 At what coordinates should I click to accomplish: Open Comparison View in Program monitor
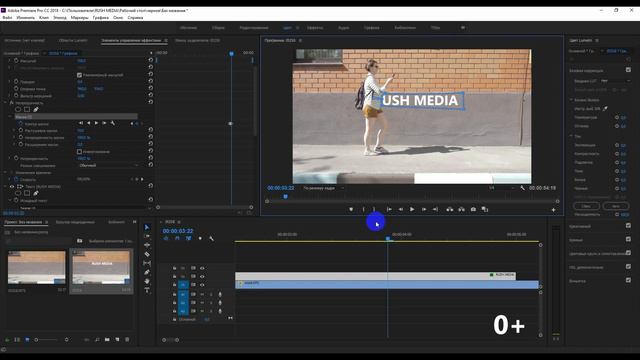coord(485,209)
